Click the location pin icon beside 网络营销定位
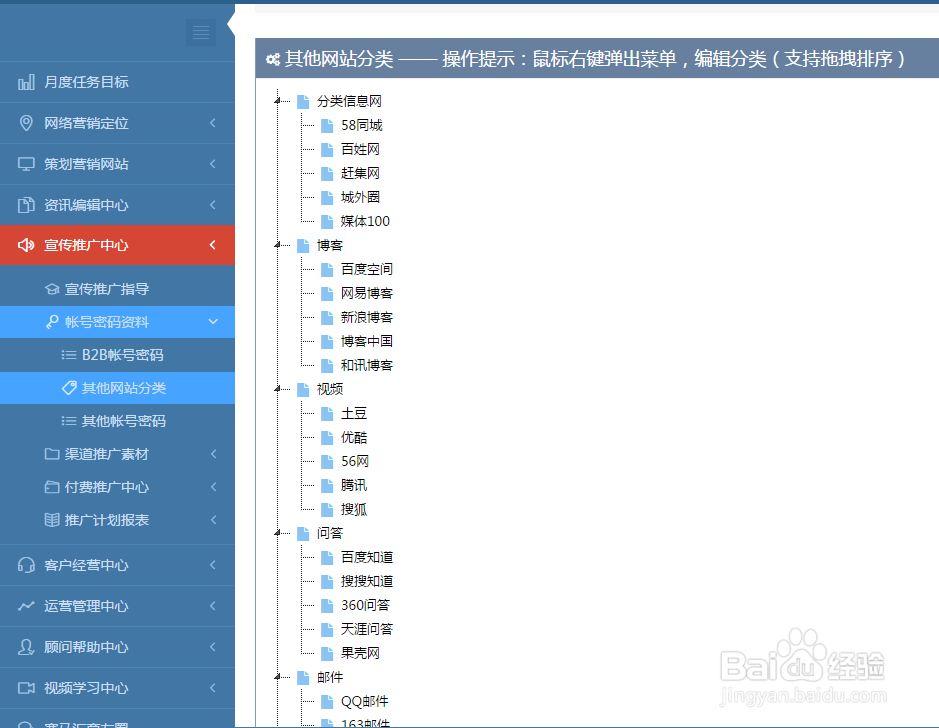The height and width of the screenshot is (728, 939). point(26,123)
